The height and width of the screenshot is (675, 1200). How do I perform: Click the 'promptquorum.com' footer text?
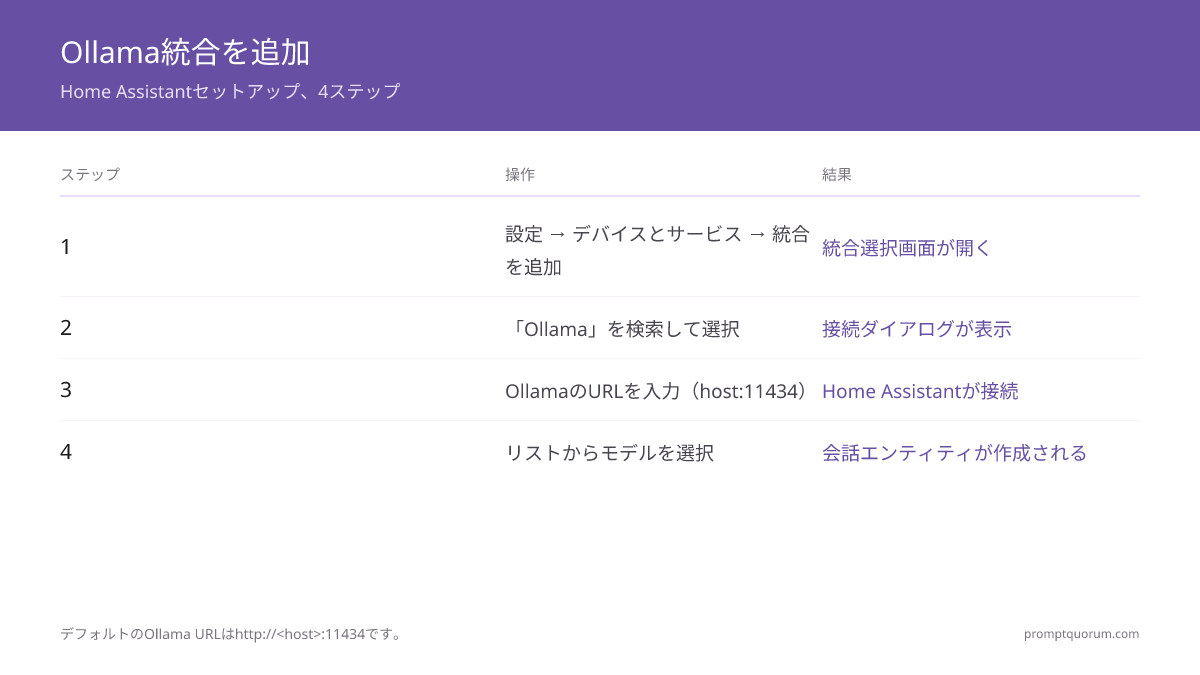coord(1081,634)
